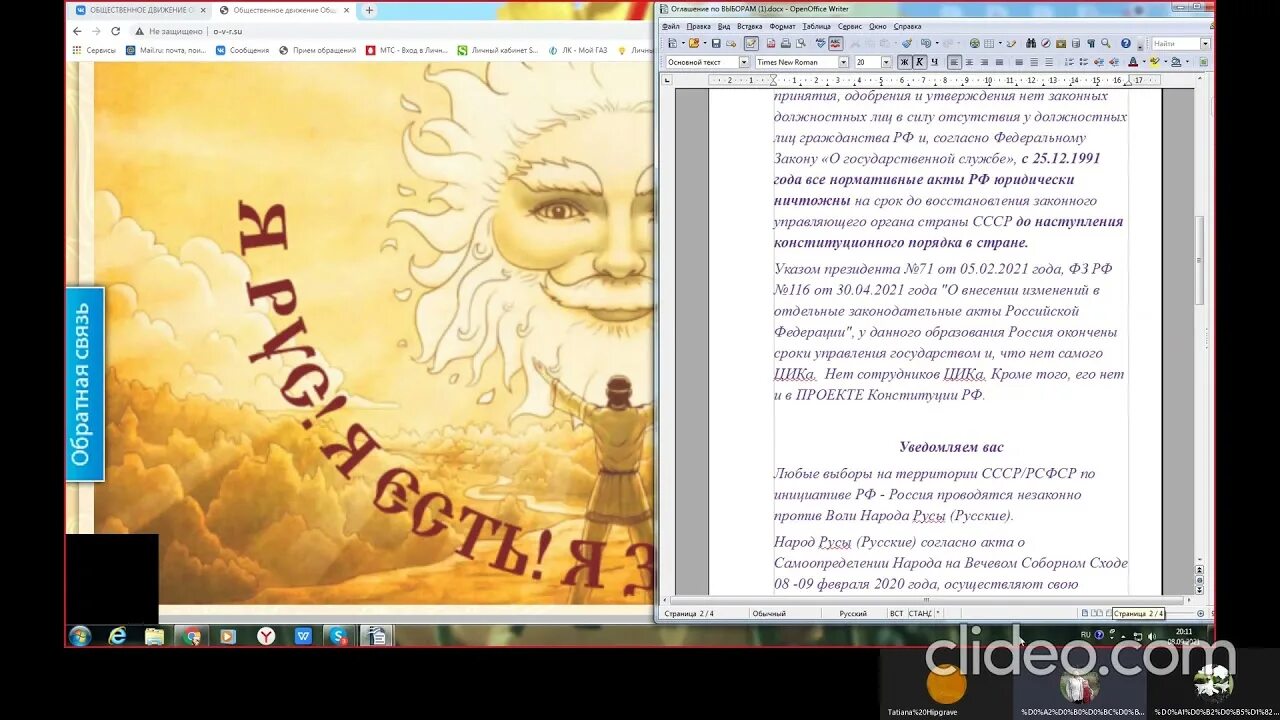Open the Правка menu

[699, 26]
